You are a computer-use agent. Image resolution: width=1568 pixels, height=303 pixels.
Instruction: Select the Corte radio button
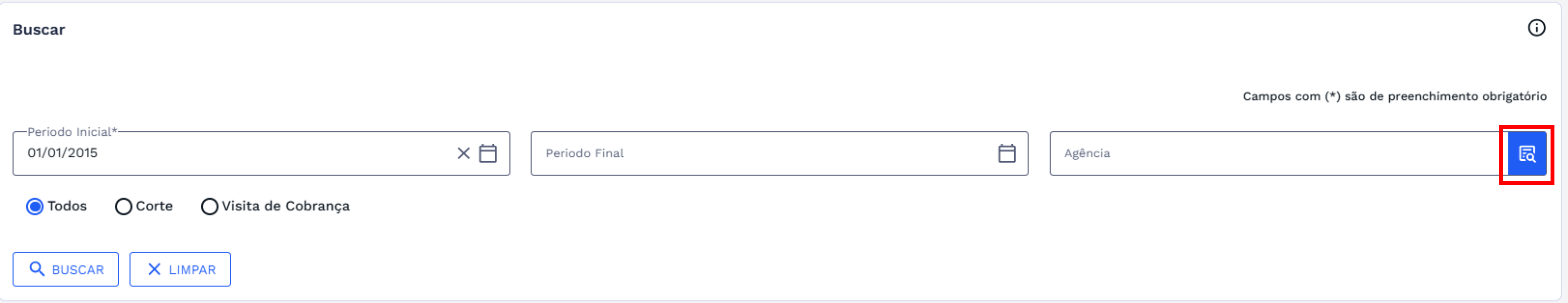pyautogui.click(x=123, y=207)
